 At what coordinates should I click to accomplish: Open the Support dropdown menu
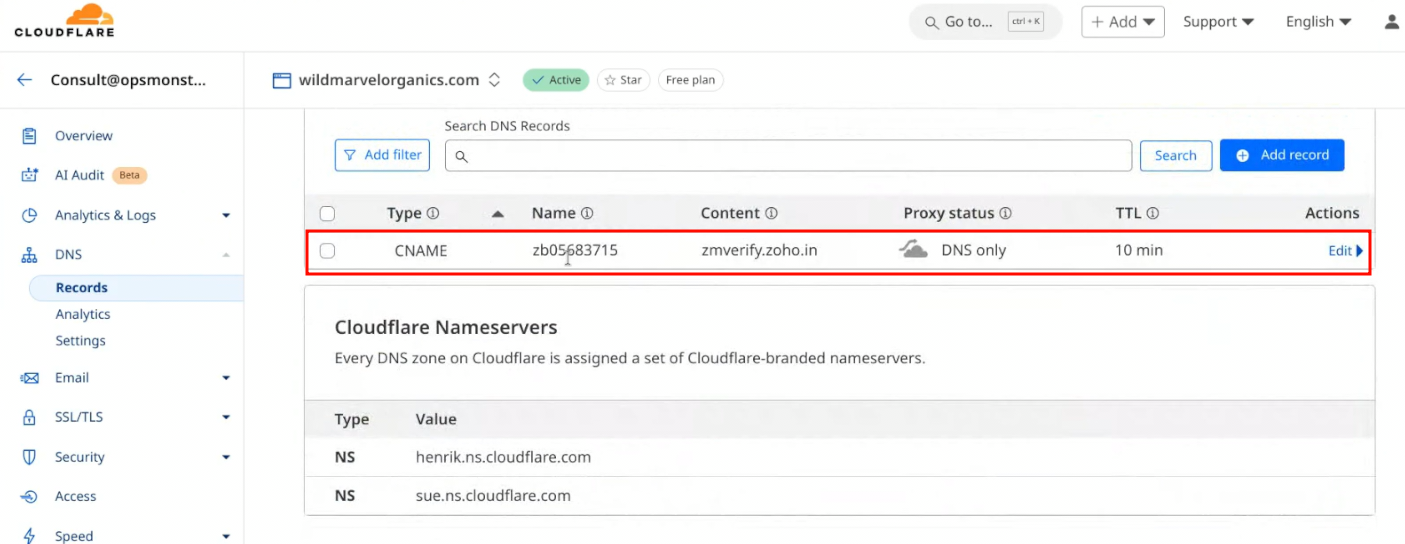coord(1218,21)
